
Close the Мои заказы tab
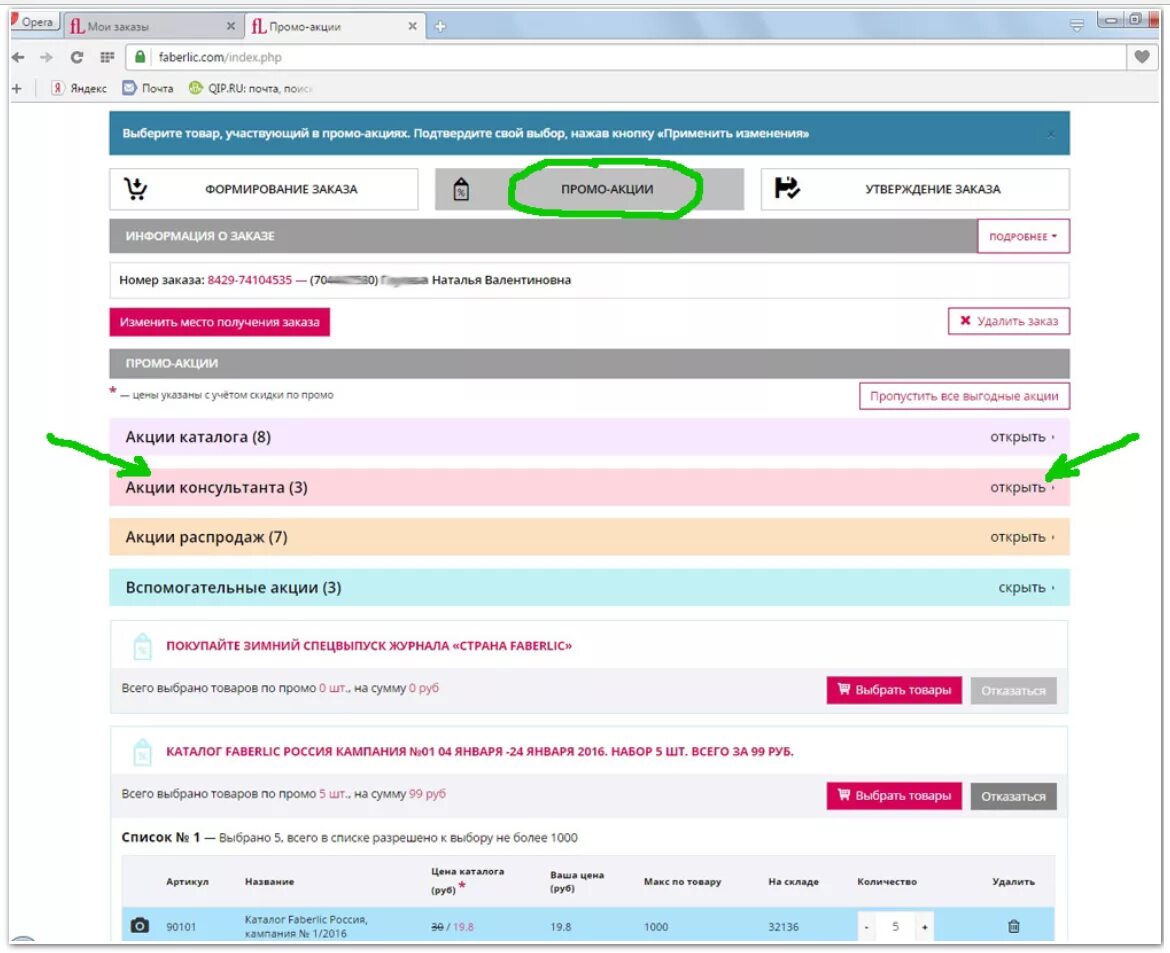click(231, 26)
